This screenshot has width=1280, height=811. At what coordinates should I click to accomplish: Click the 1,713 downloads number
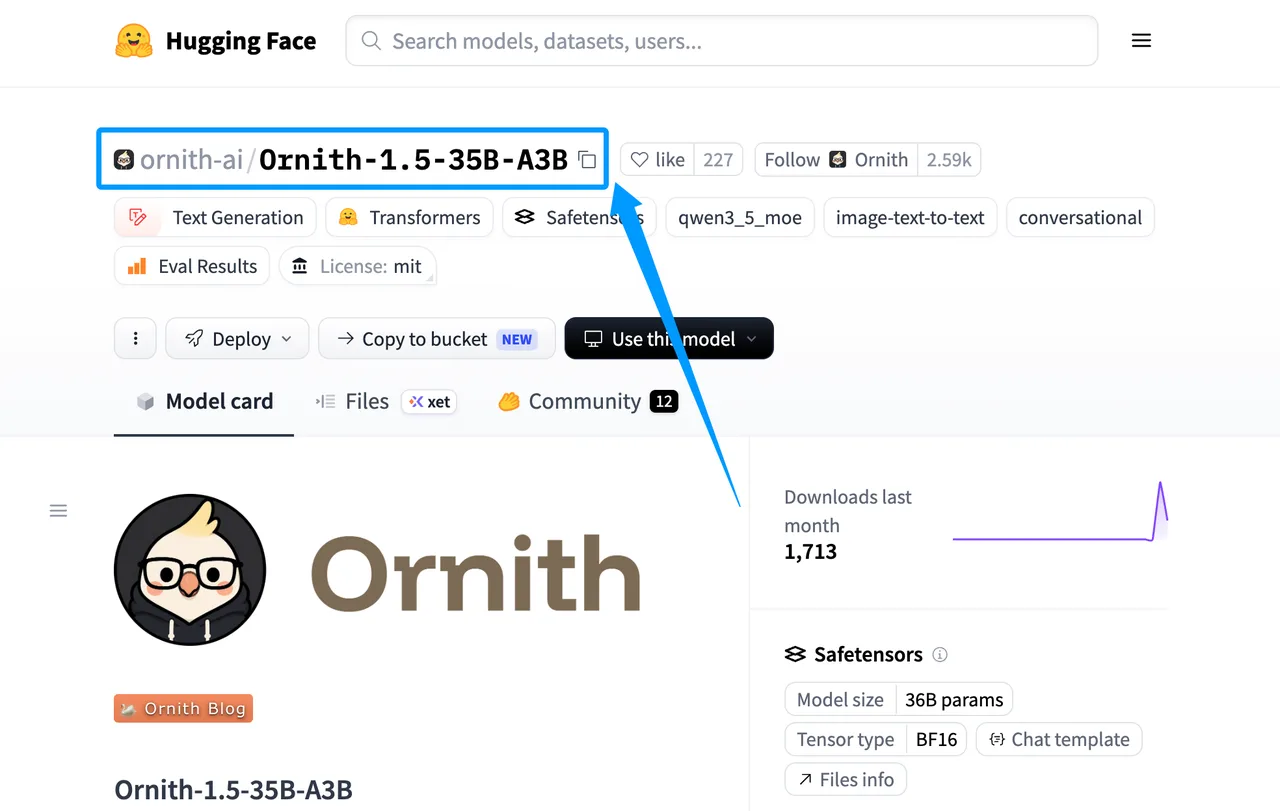coord(811,552)
